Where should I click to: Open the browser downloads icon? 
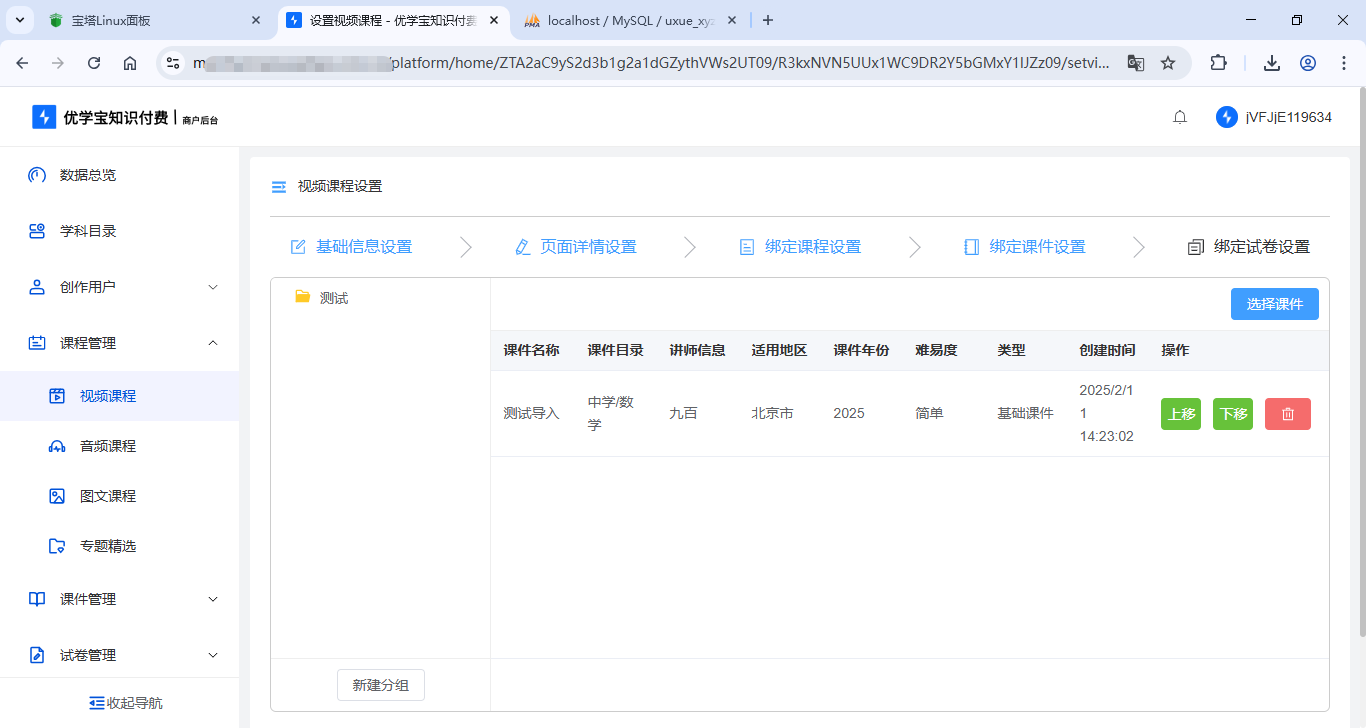(1271, 63)
